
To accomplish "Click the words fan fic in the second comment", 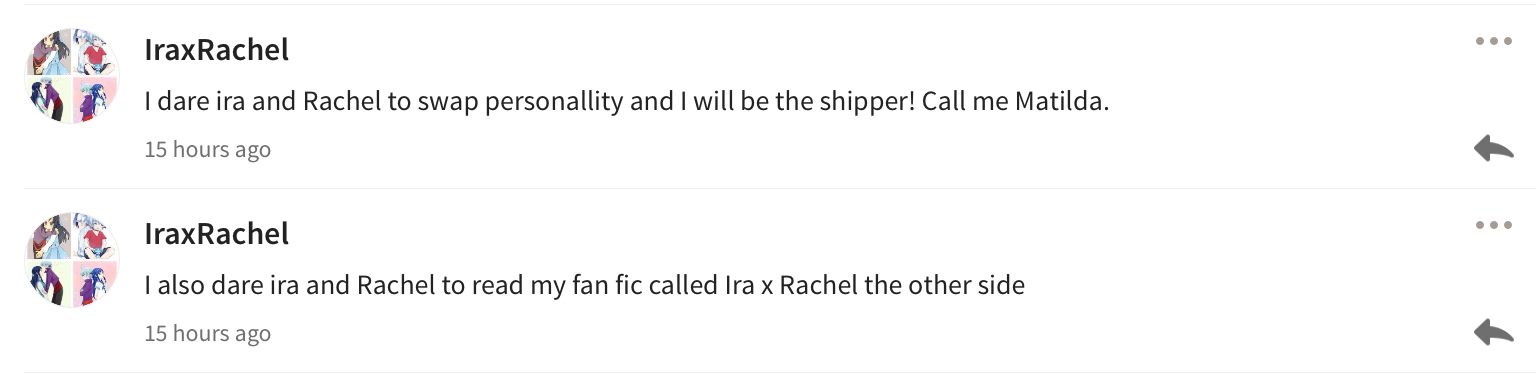I will point(604,286).
